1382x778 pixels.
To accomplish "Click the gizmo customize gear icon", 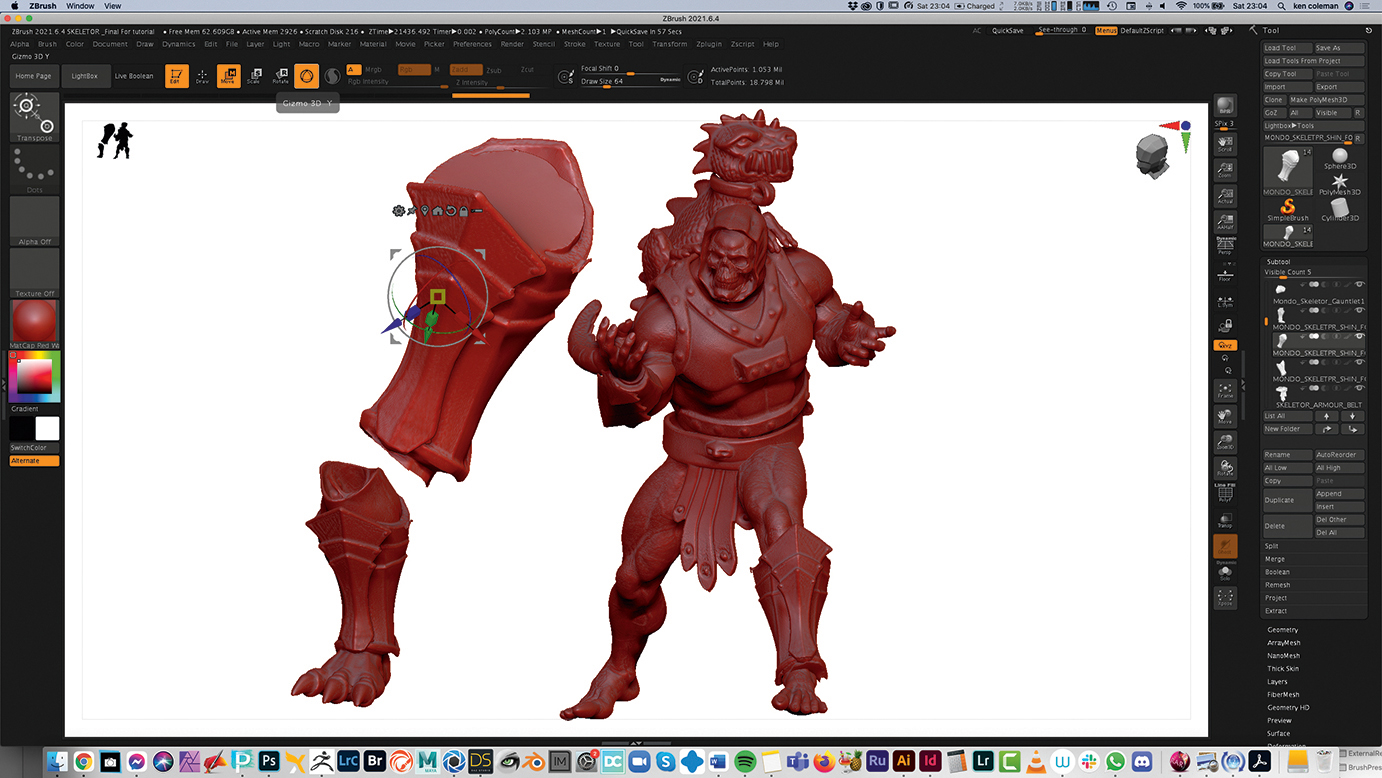I will coord(399,211).
